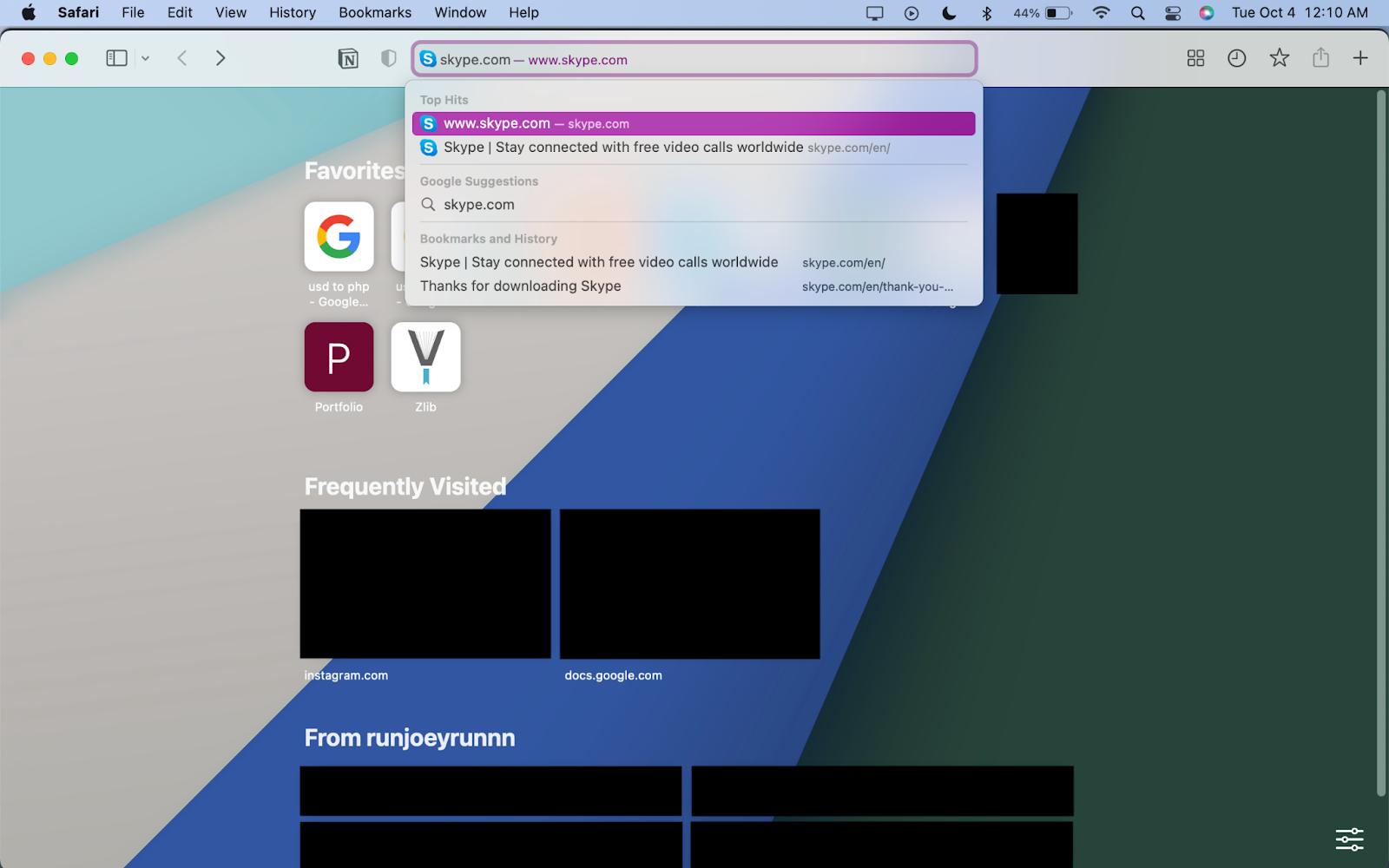Screen dimensions: 1389x868
Task: Open the Notion web clipper extension
Action: (348, 58)
